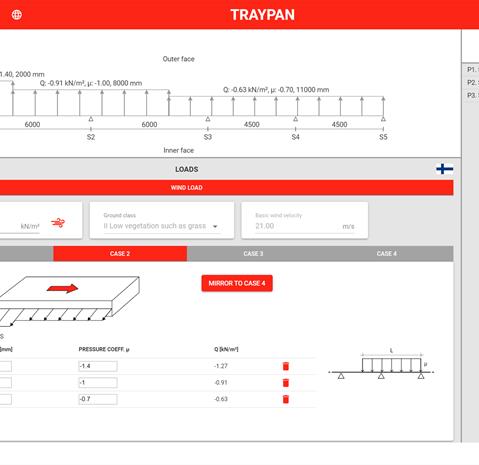Edit the pressure coefficient -1.4 field
The width and height of the screenshot is (479, 465).
tap(98, 366)
